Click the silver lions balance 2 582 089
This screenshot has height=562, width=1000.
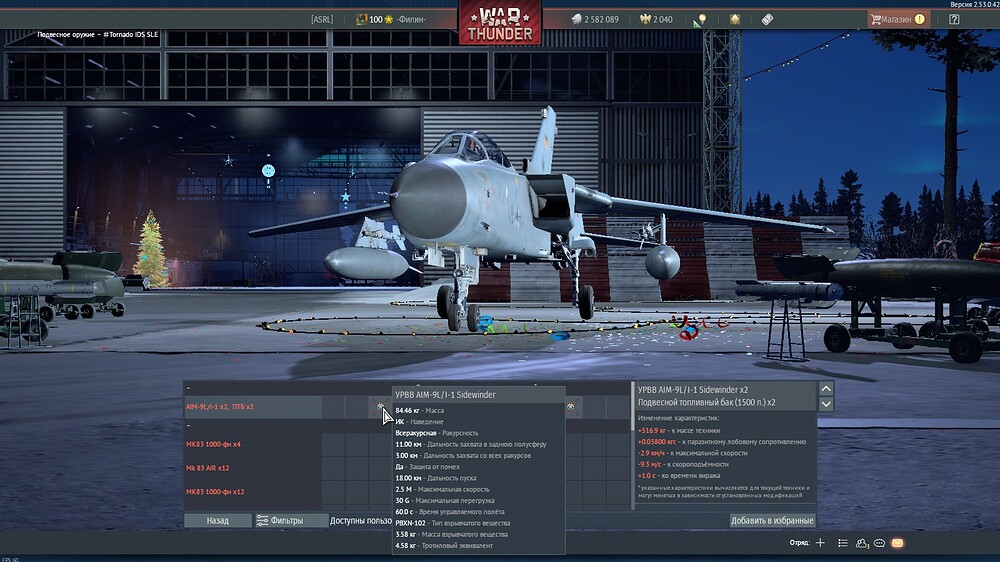click(x=595, y=20)
